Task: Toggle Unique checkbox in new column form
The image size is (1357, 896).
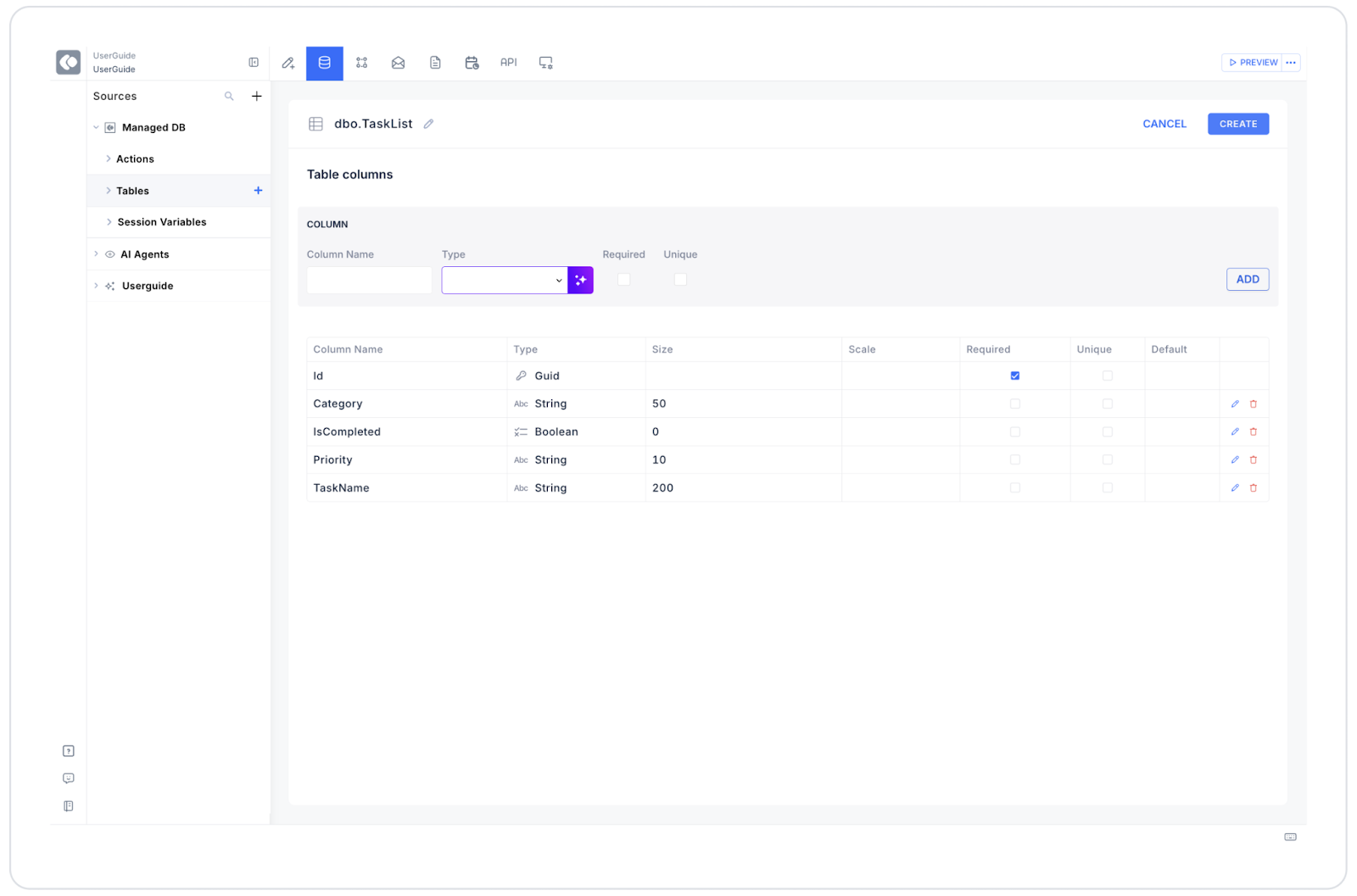Action: 680,280
